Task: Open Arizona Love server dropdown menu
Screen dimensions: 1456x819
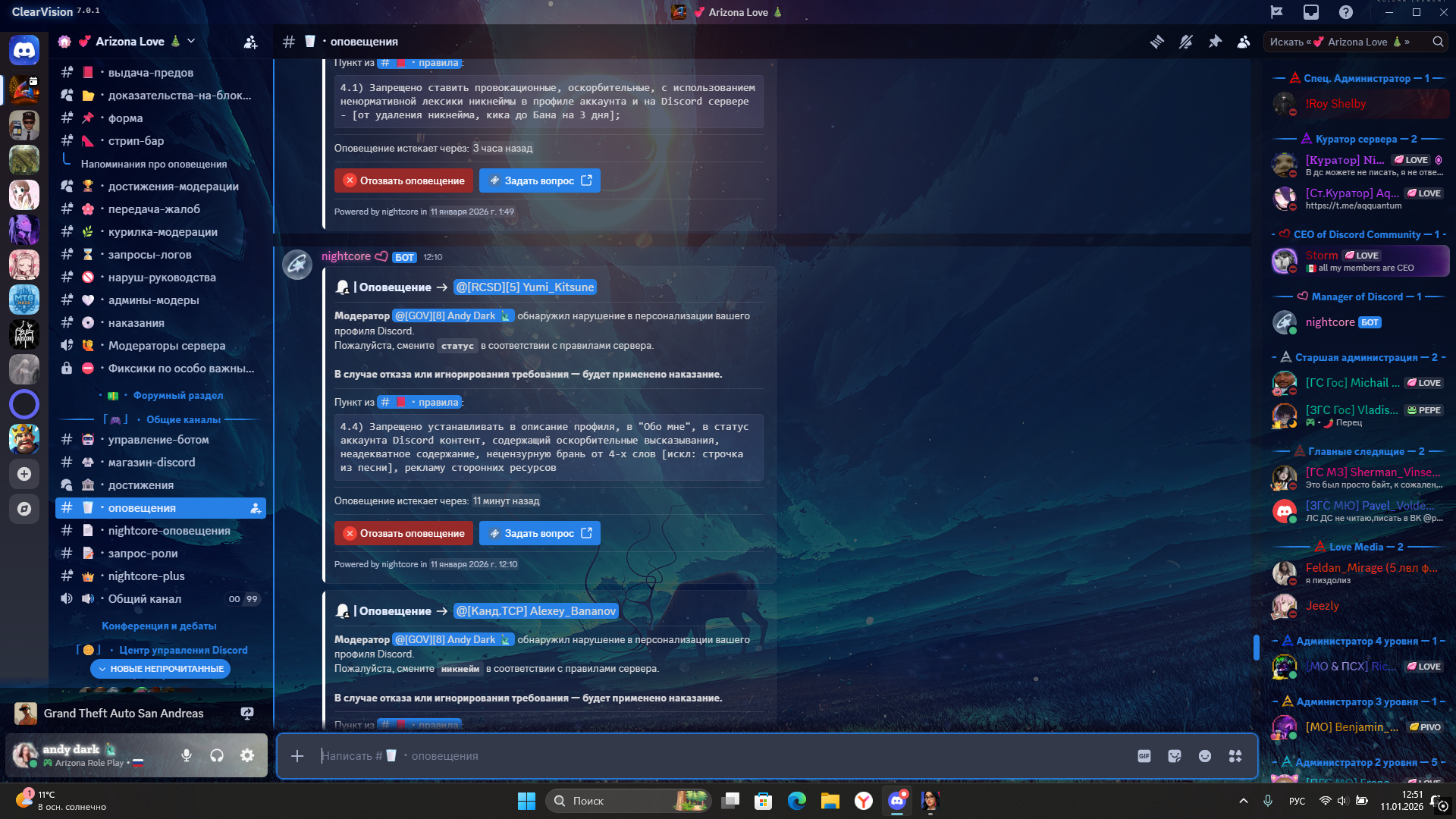Action: point(191,41)
